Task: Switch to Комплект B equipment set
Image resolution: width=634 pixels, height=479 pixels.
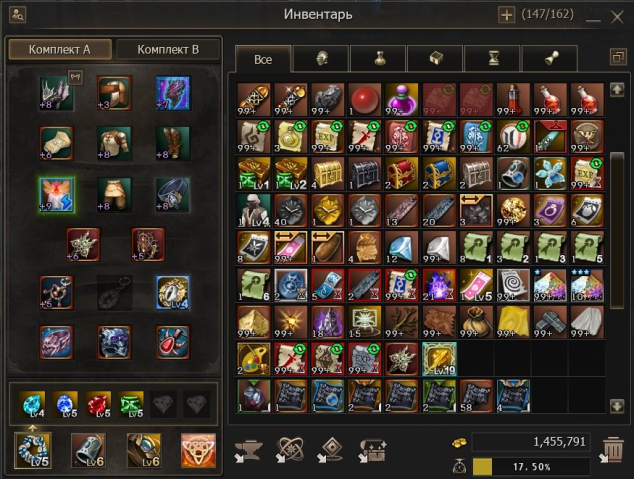Action: tap(168, 50)
